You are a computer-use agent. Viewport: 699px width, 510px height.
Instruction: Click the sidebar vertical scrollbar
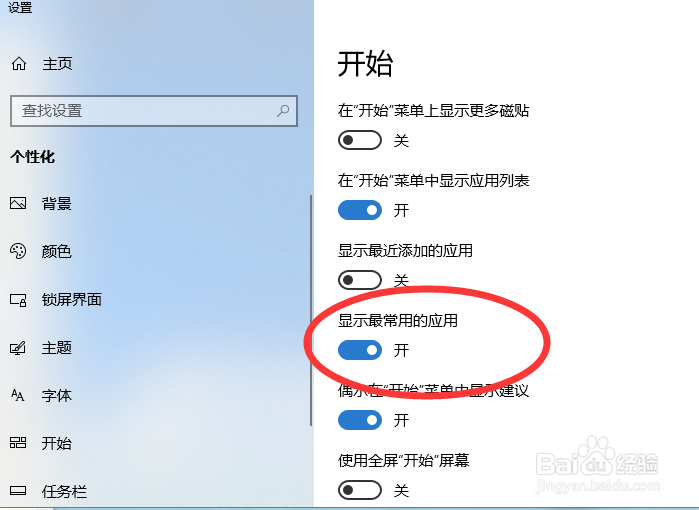(x=311, y=310)
